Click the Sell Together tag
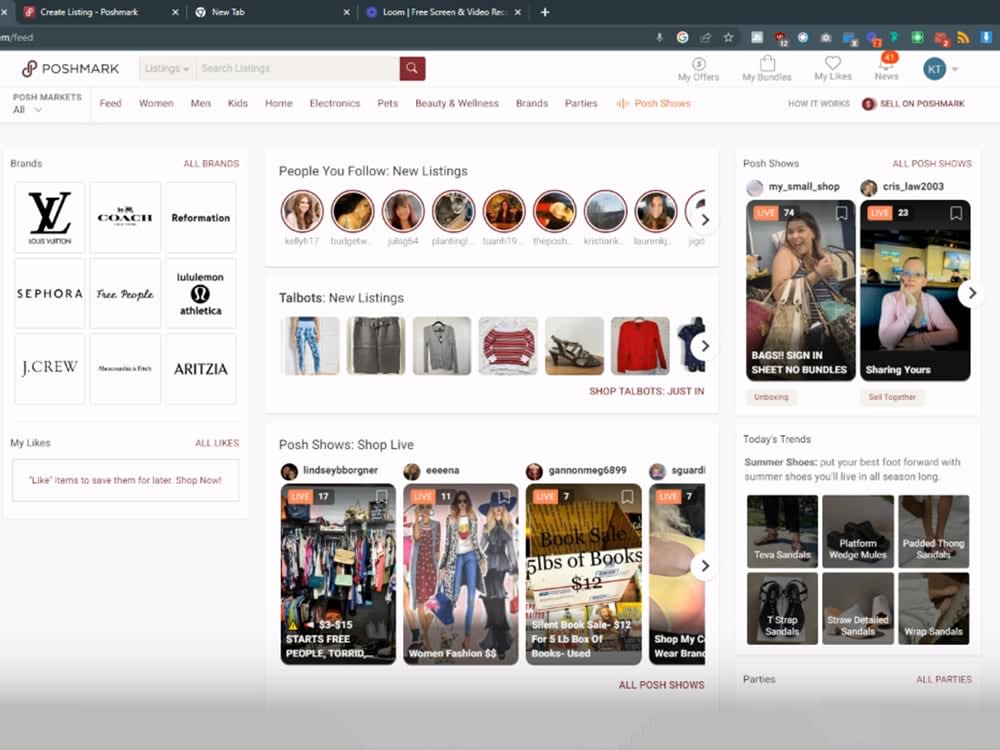Viewport: 1000px width, 750px height. tap(892, 397)
